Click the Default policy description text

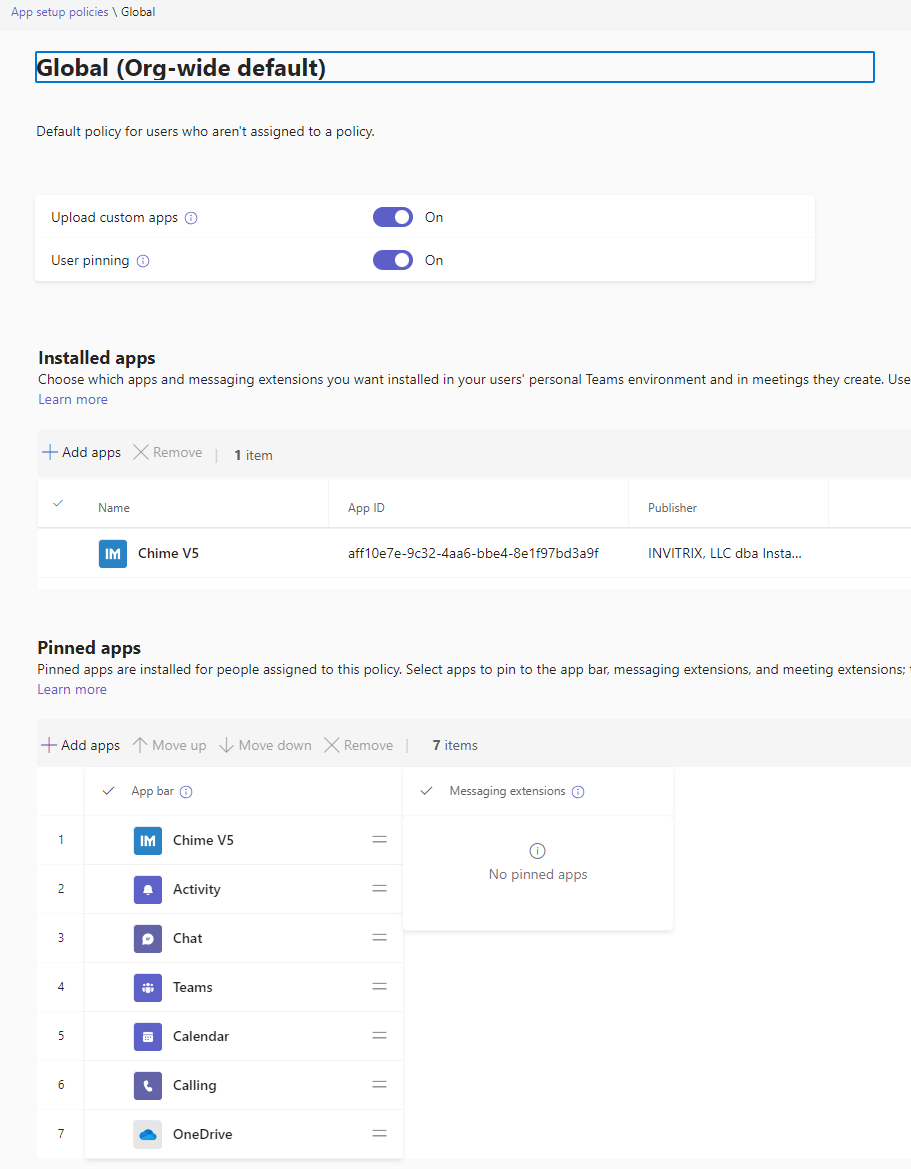click(206, 132)
